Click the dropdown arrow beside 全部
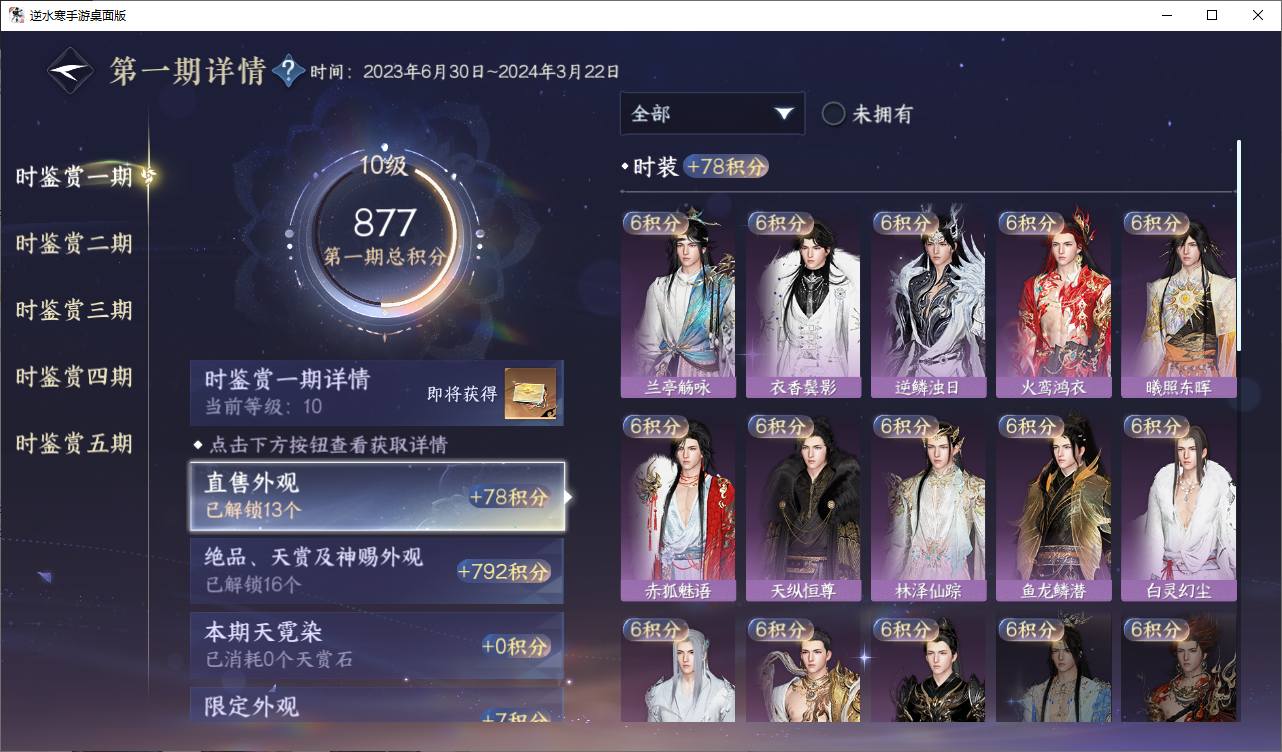Image resolution: width=1282 pixels, height=752 pixels. click(783, 114)
